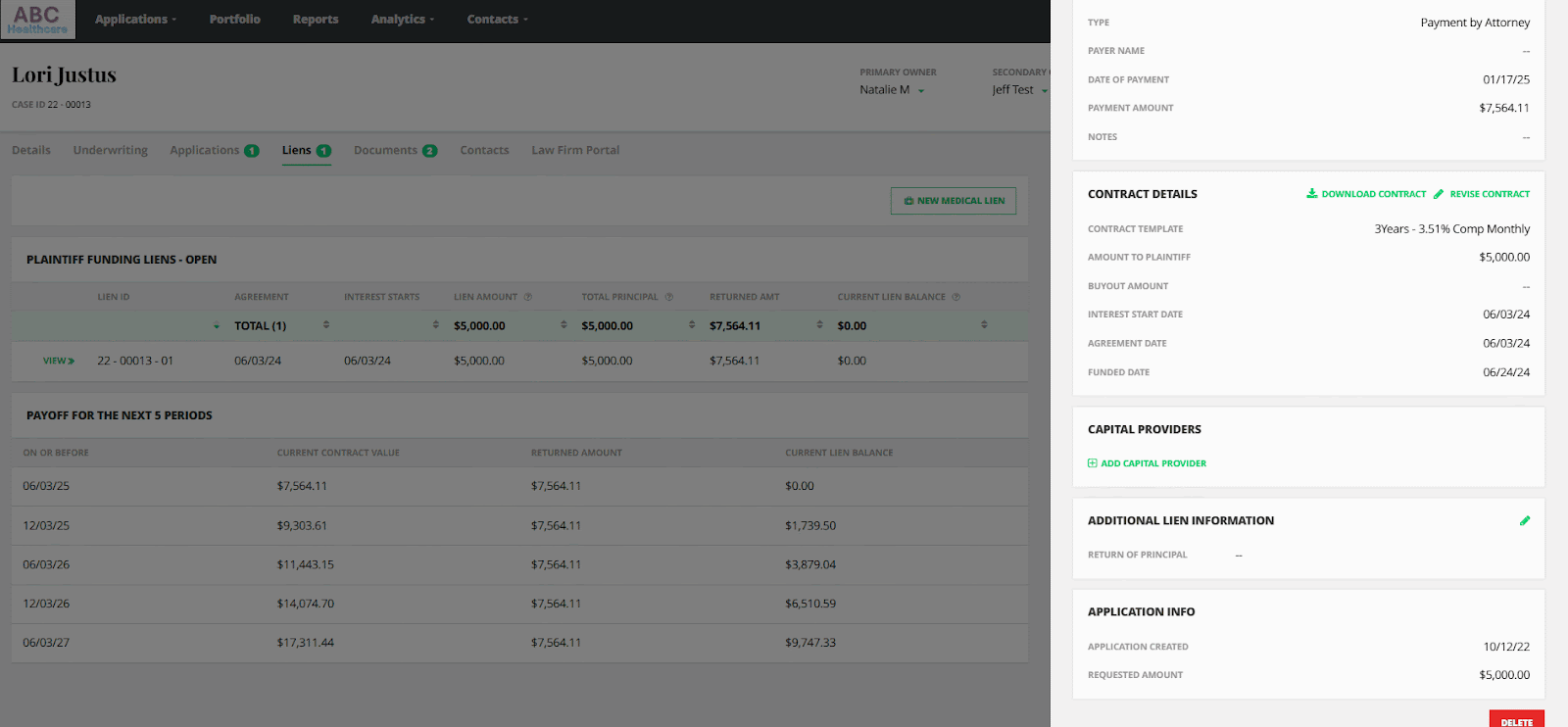
Task: Click help icon beside Total Principal
Action: pyautogui.click(x=669, y=297)
